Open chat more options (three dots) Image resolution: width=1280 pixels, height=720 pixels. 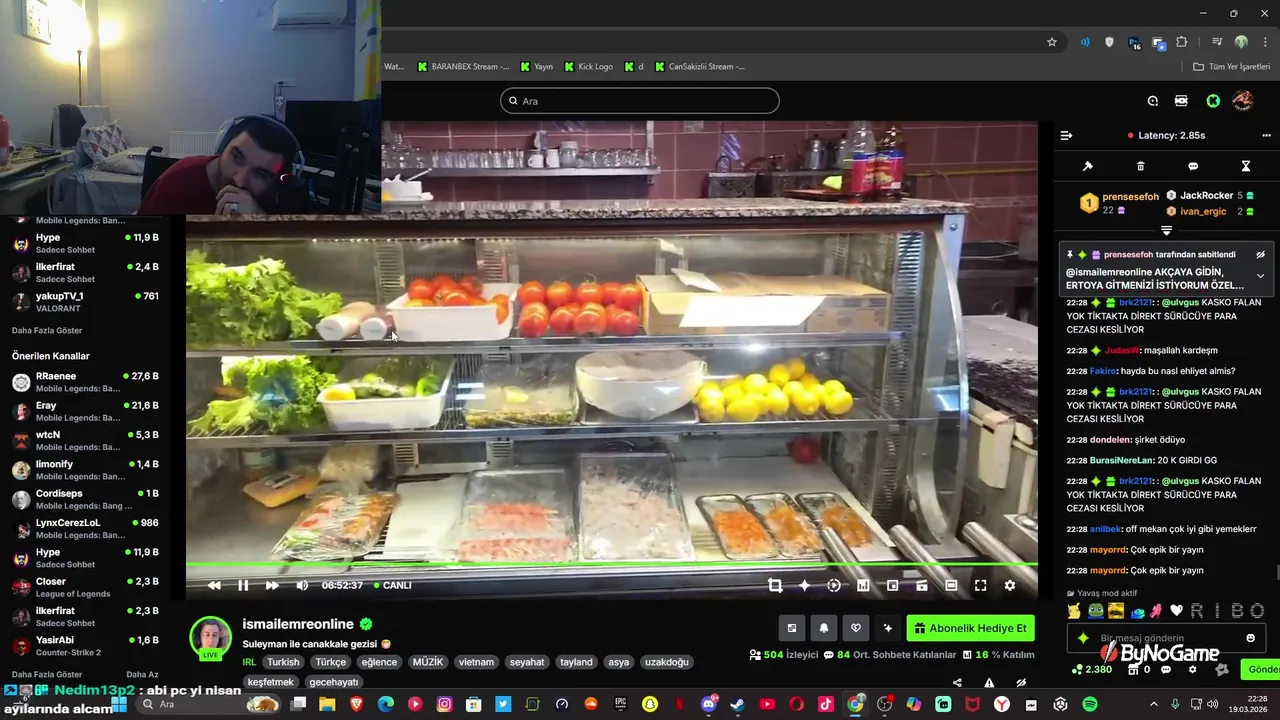pyautogui.click(x=1266, y=135)
